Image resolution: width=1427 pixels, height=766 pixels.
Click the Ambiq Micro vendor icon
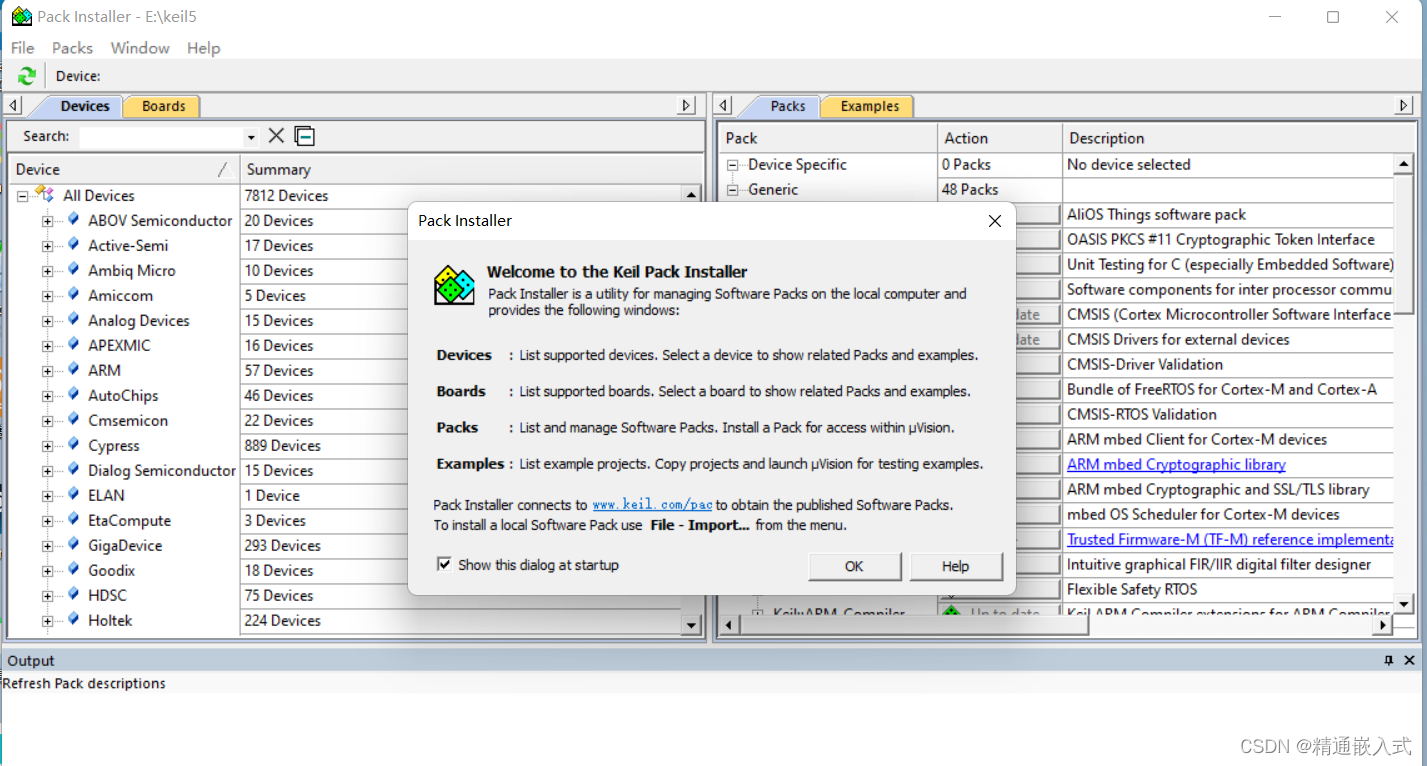pos(73,270)
